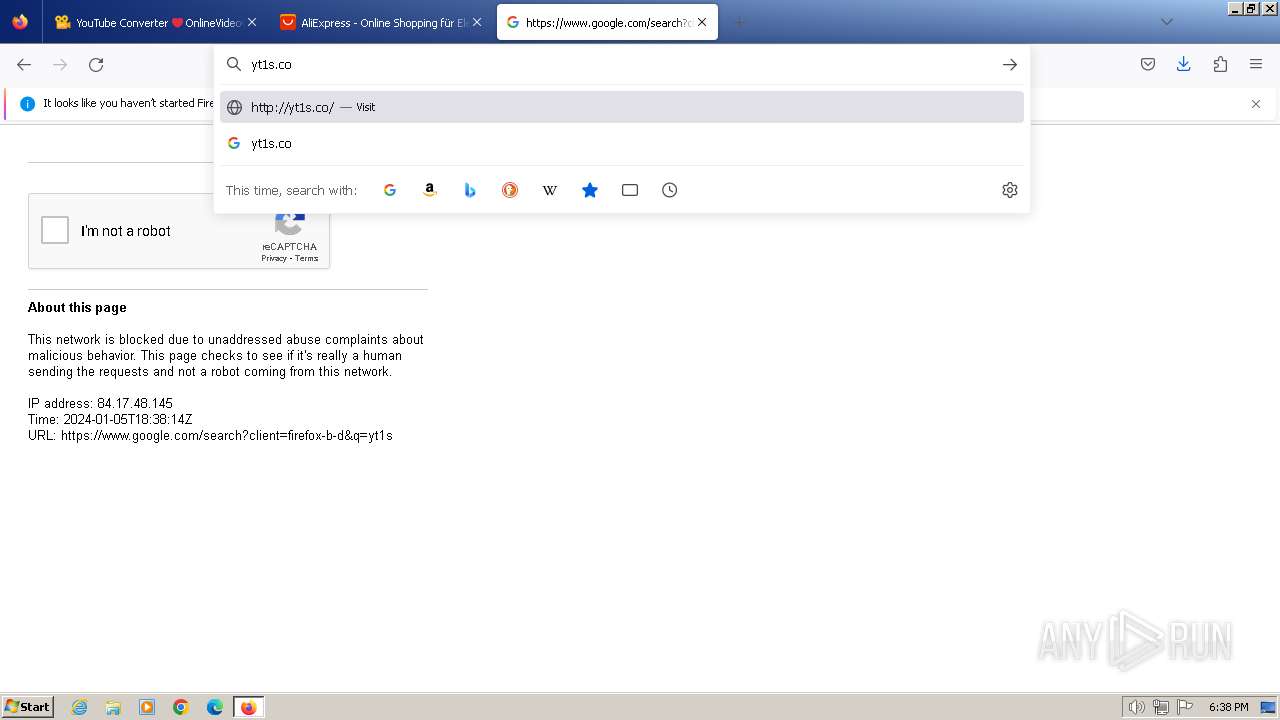The width and height of the screenshot is (1280, 720).
Task: Open Save to Pocket button
Action: [1148, 65]
